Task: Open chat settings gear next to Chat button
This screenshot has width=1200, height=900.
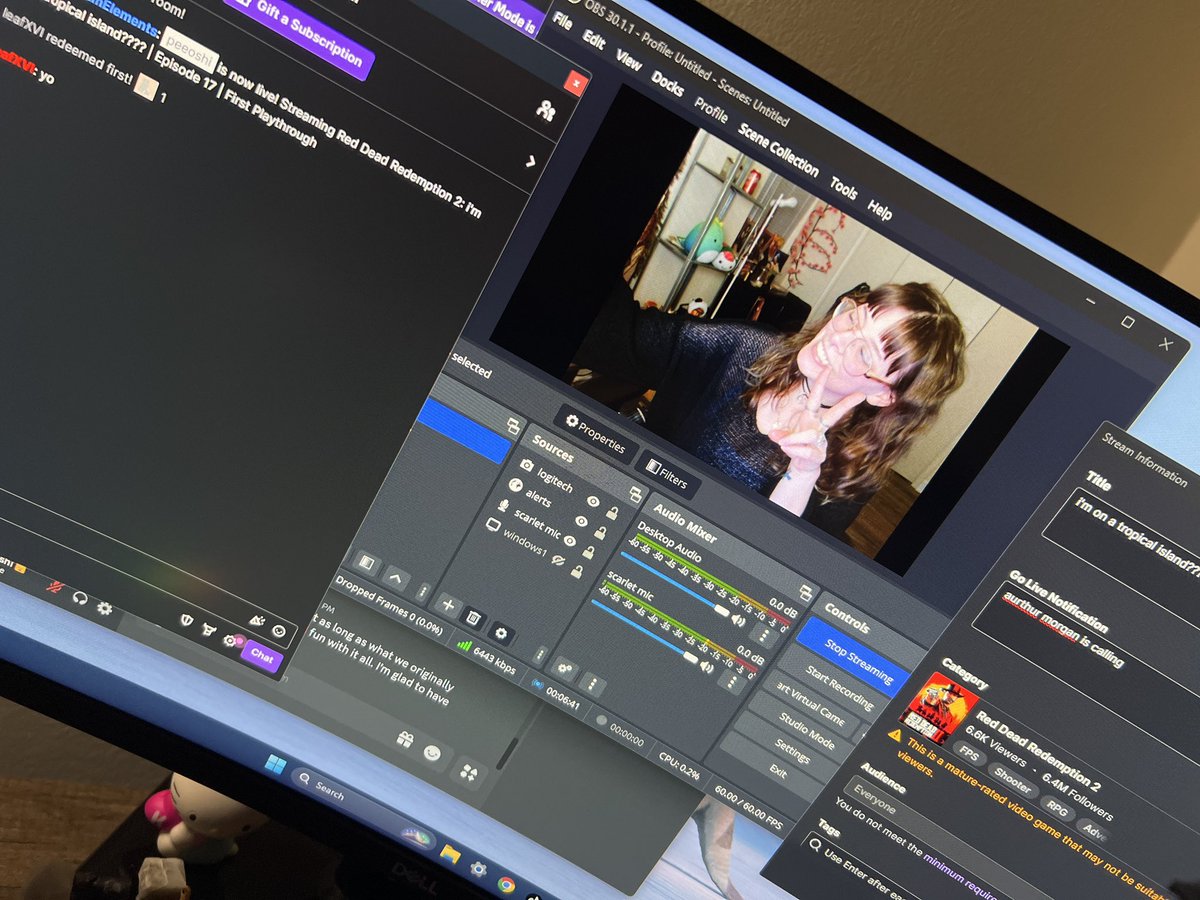Action: point(231,641)
